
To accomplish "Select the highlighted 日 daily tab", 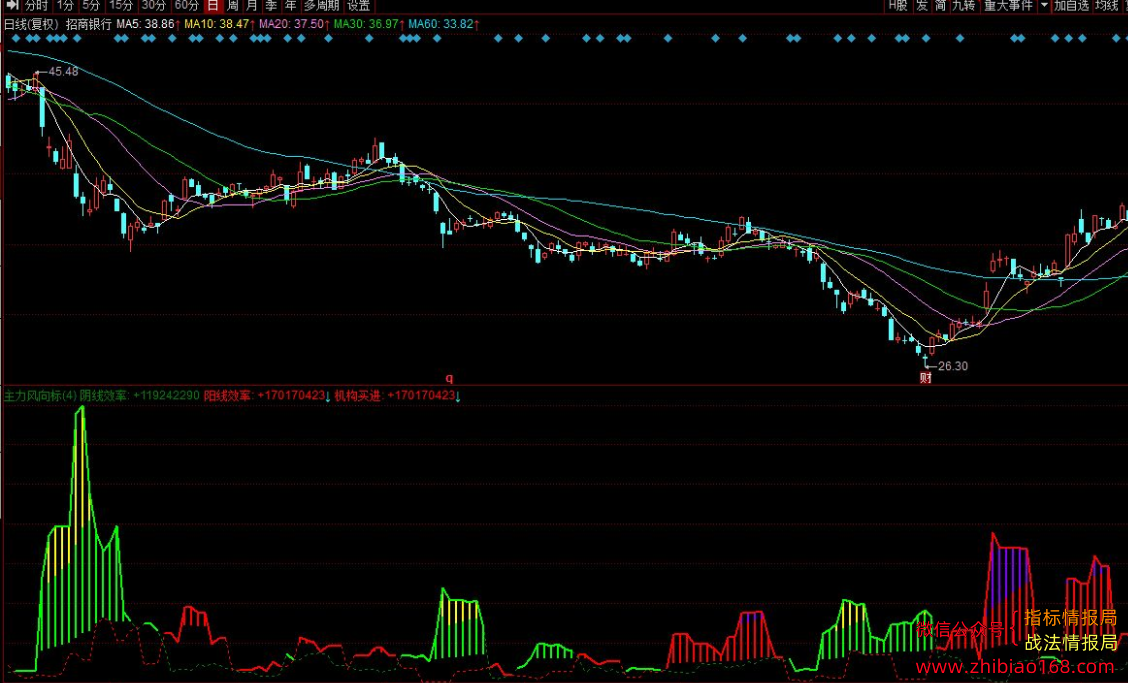I will [213, 6].
